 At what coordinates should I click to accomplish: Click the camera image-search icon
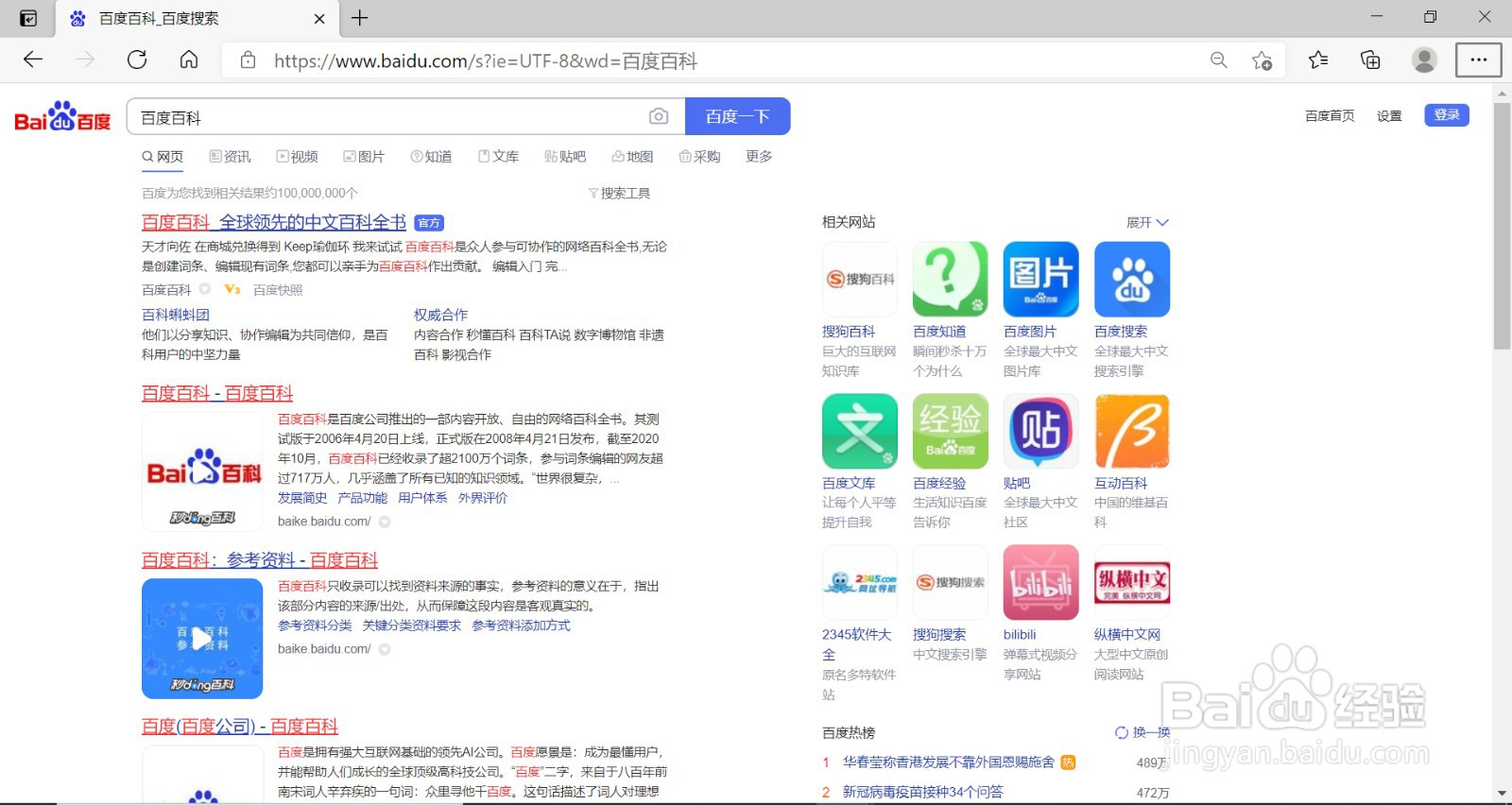coord(659,116)
